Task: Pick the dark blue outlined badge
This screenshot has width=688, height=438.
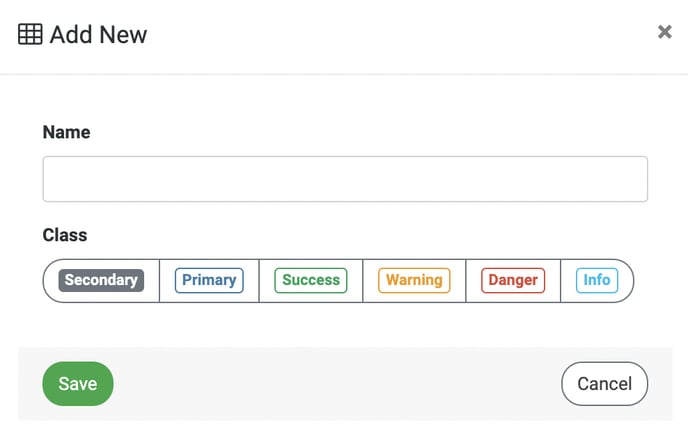Action: pos(209,280)
